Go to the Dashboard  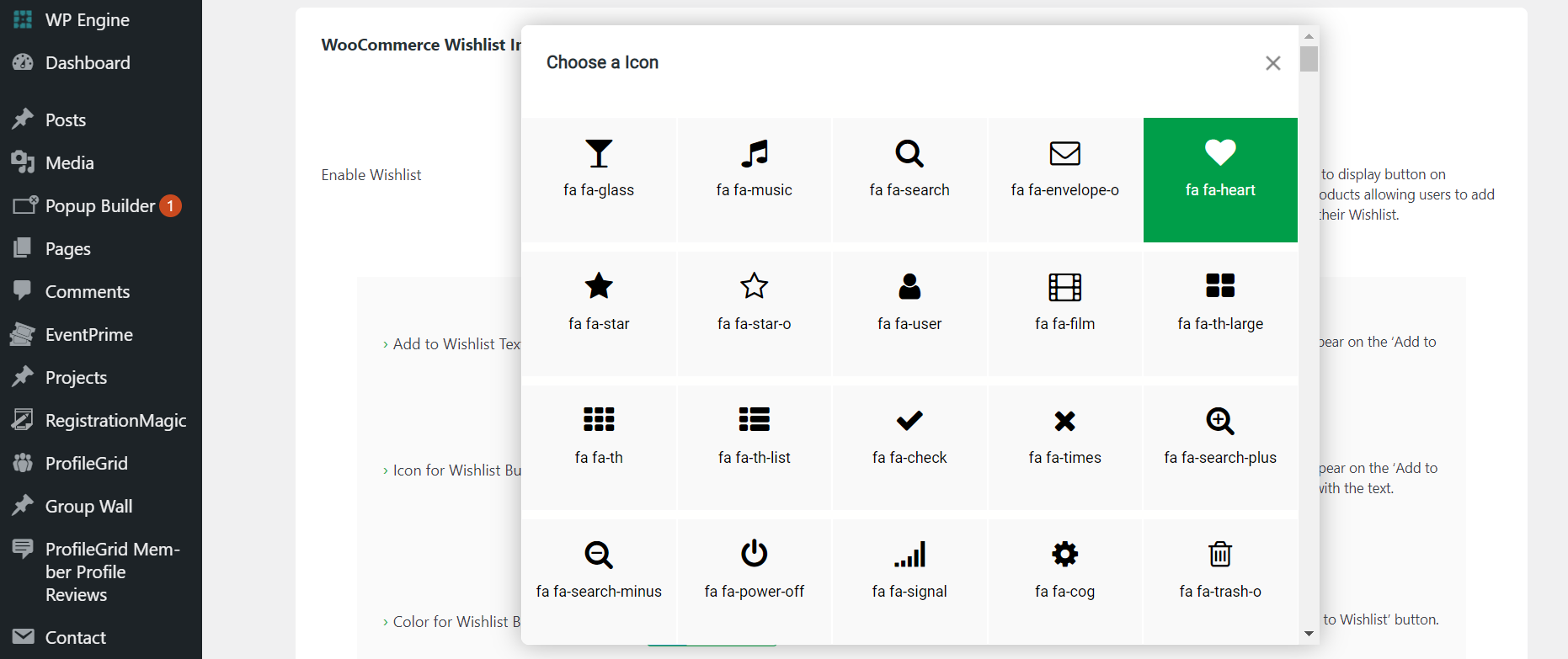tap(88, 62)
